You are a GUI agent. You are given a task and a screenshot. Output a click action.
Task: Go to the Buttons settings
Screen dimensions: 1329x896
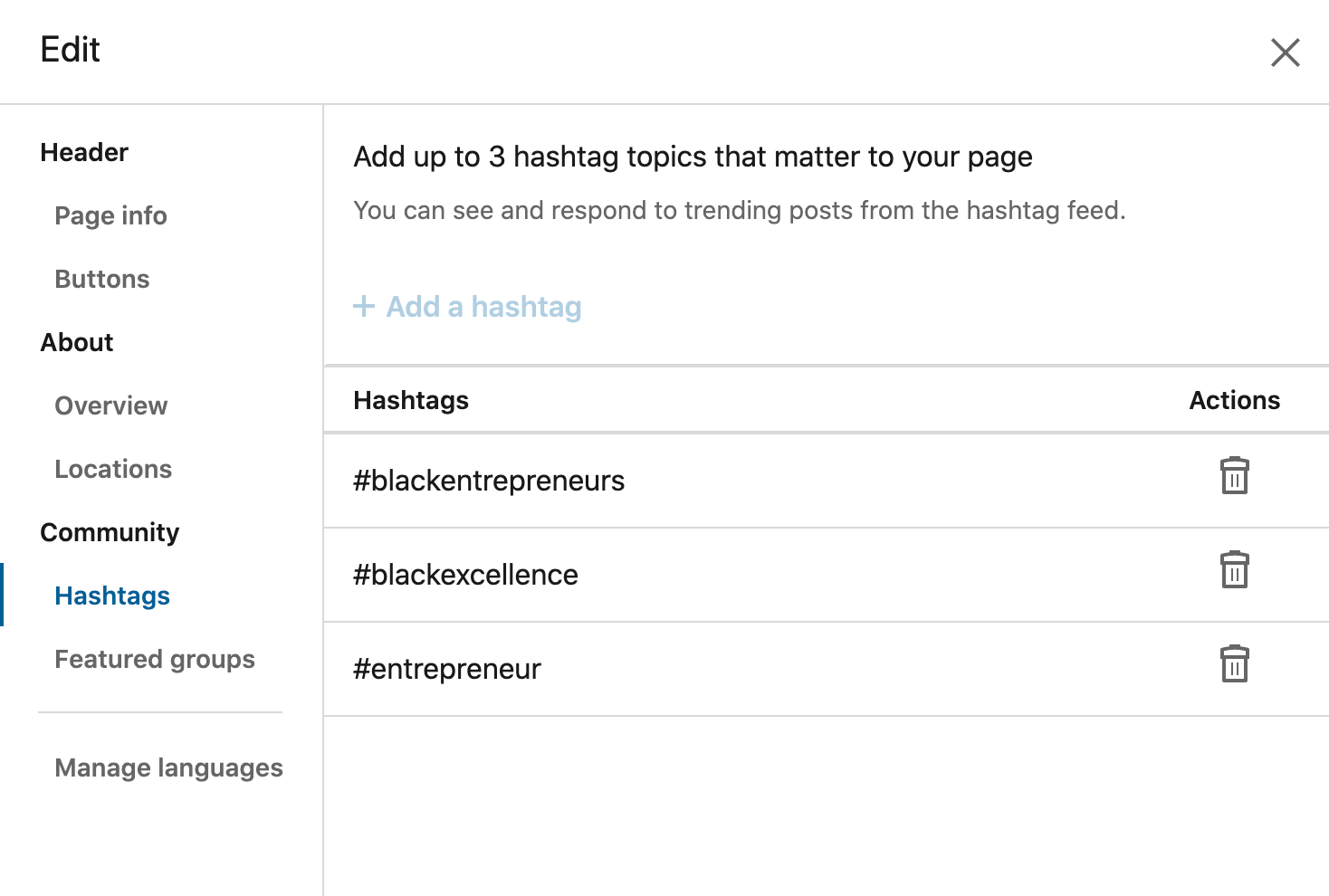point(102,279)
